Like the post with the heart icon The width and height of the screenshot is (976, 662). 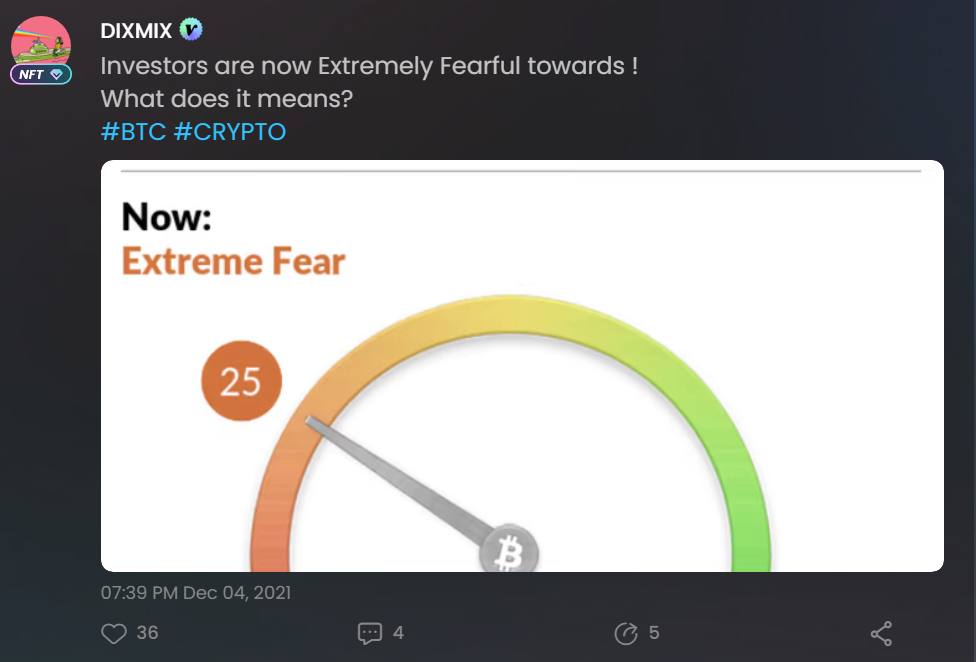(x=113, y=633)
